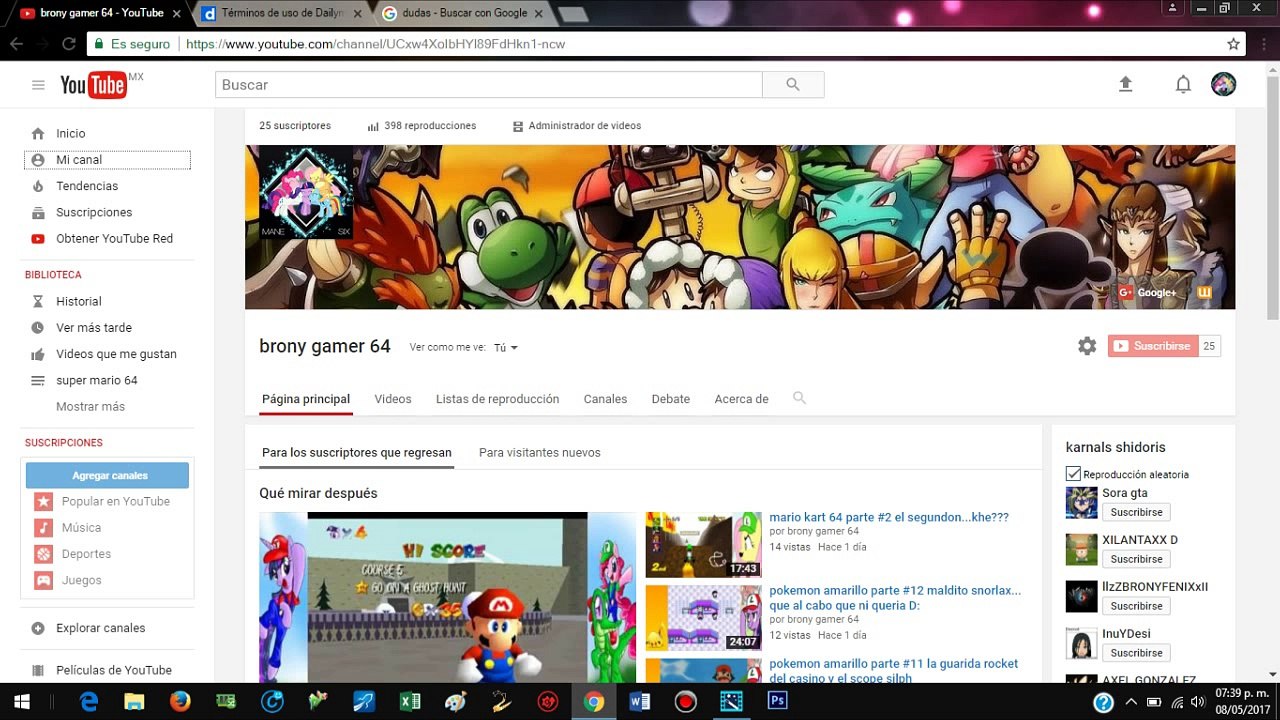Subscribe to IIzZBRONYFENIXxII
Screen dimensions: 1280x720
1136,606
